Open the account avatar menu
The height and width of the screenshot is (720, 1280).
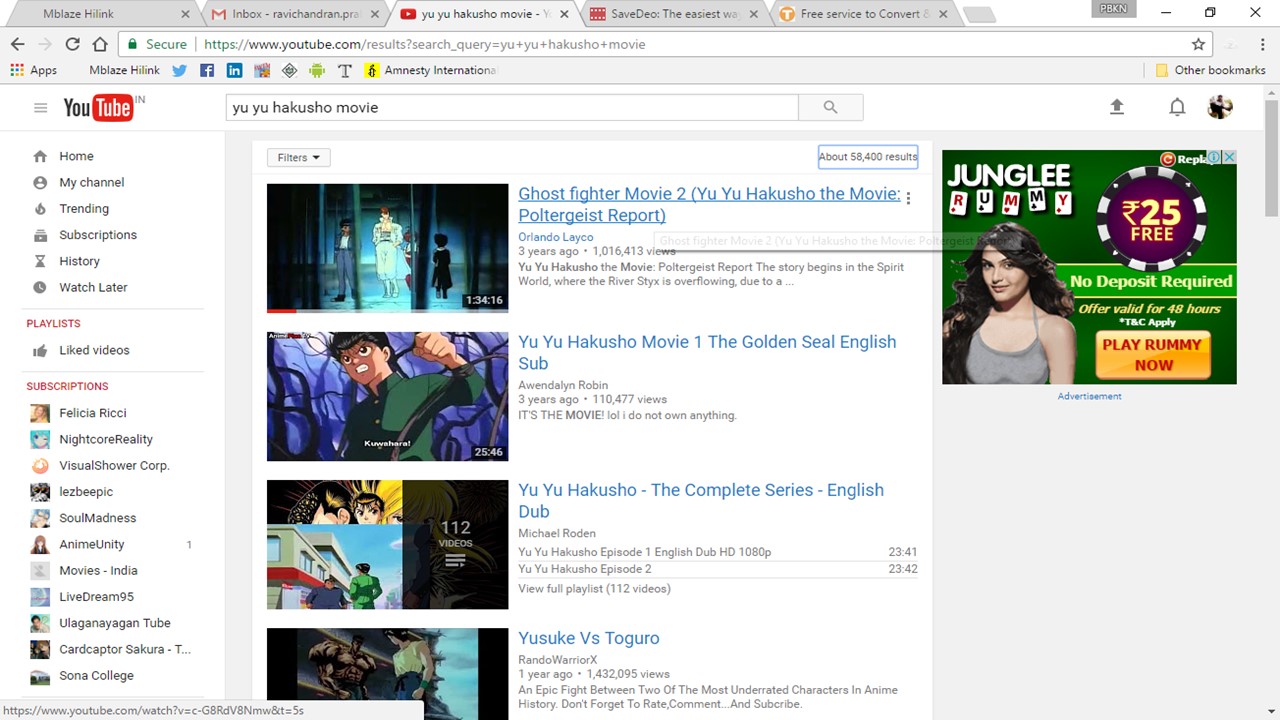1220,107
